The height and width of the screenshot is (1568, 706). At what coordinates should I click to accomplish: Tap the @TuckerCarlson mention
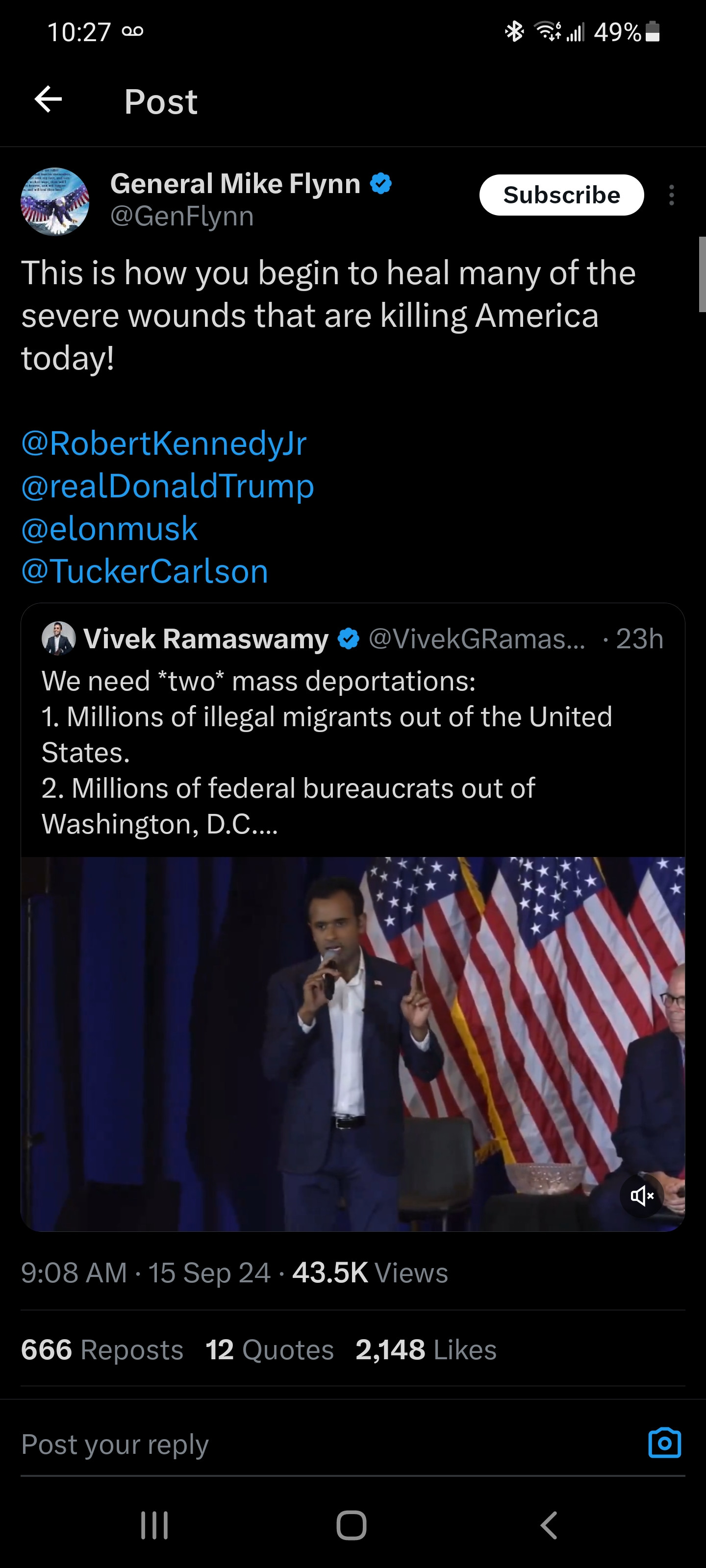coord(145,571)
